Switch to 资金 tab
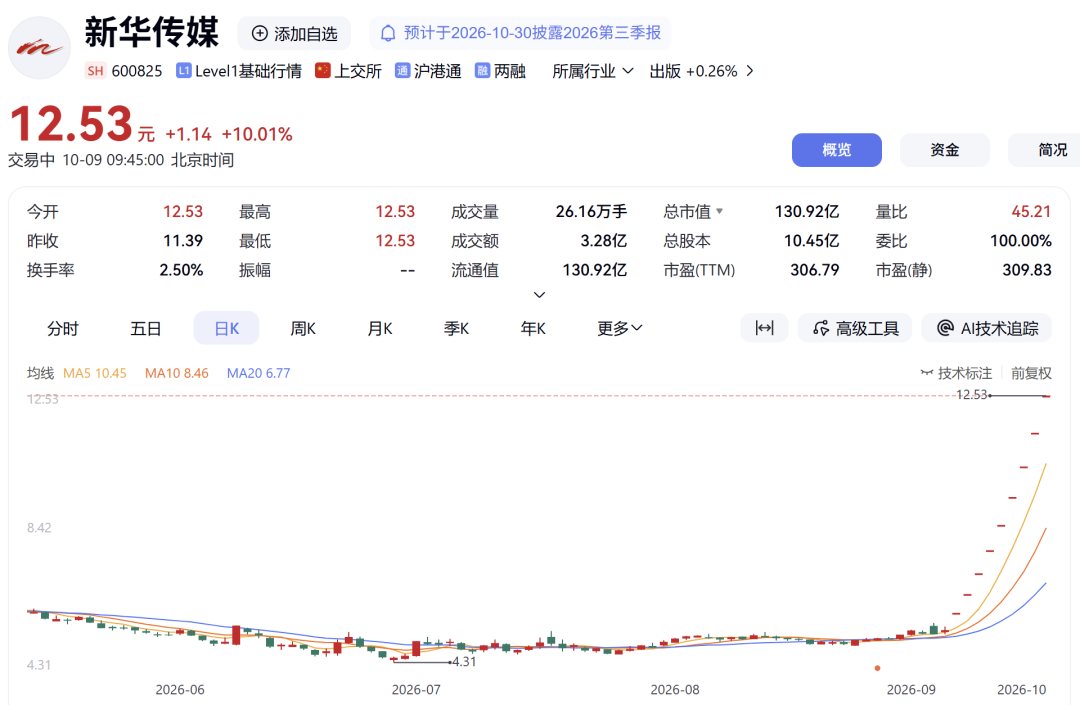 coord(945,150)
